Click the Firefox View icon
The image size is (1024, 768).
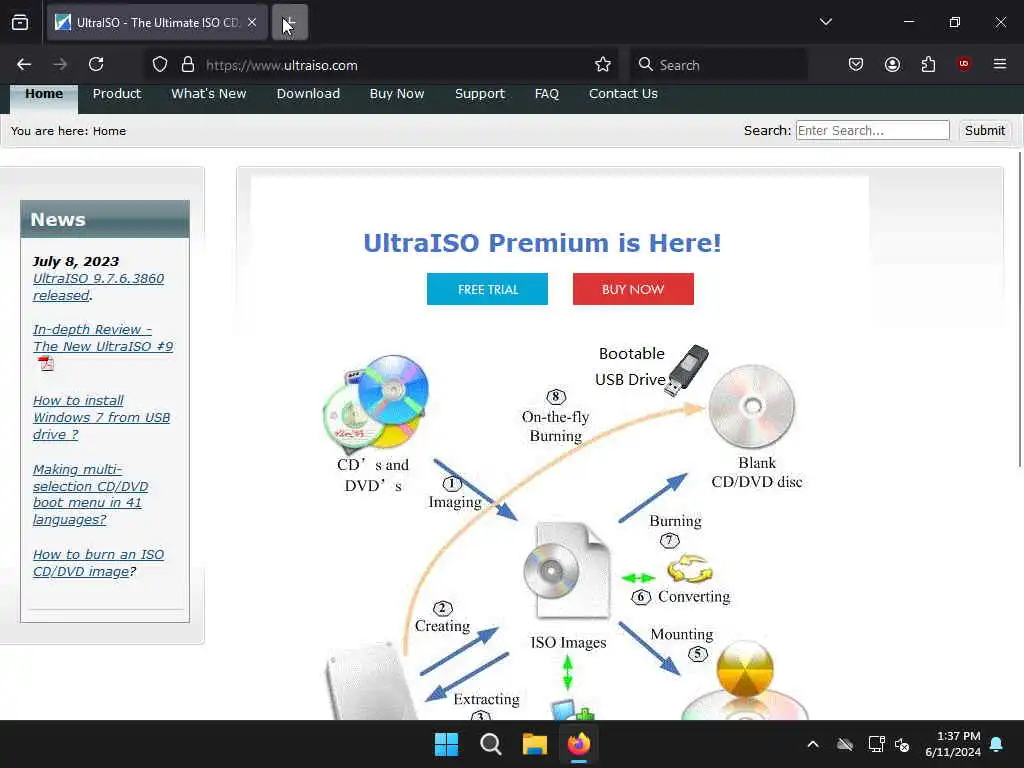tap(20, 22)
